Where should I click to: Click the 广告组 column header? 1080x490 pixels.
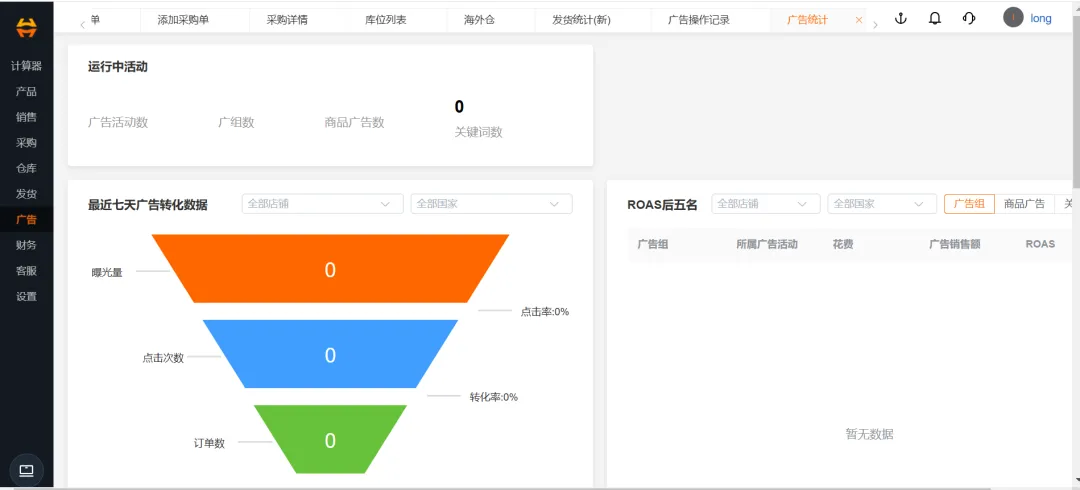[x=652, y=244]
